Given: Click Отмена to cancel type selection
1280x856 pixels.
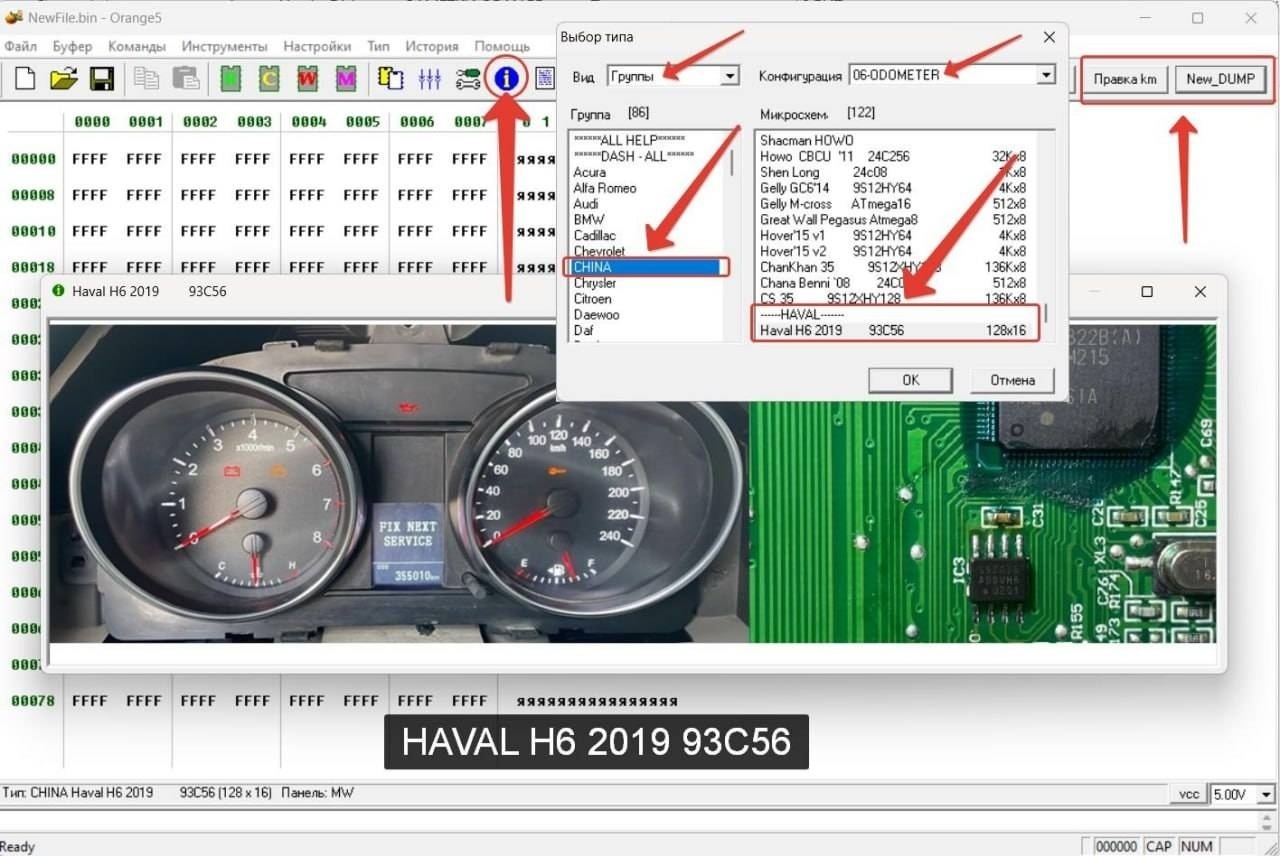Looking at the screenshot, I should (x=1012, y=380).
